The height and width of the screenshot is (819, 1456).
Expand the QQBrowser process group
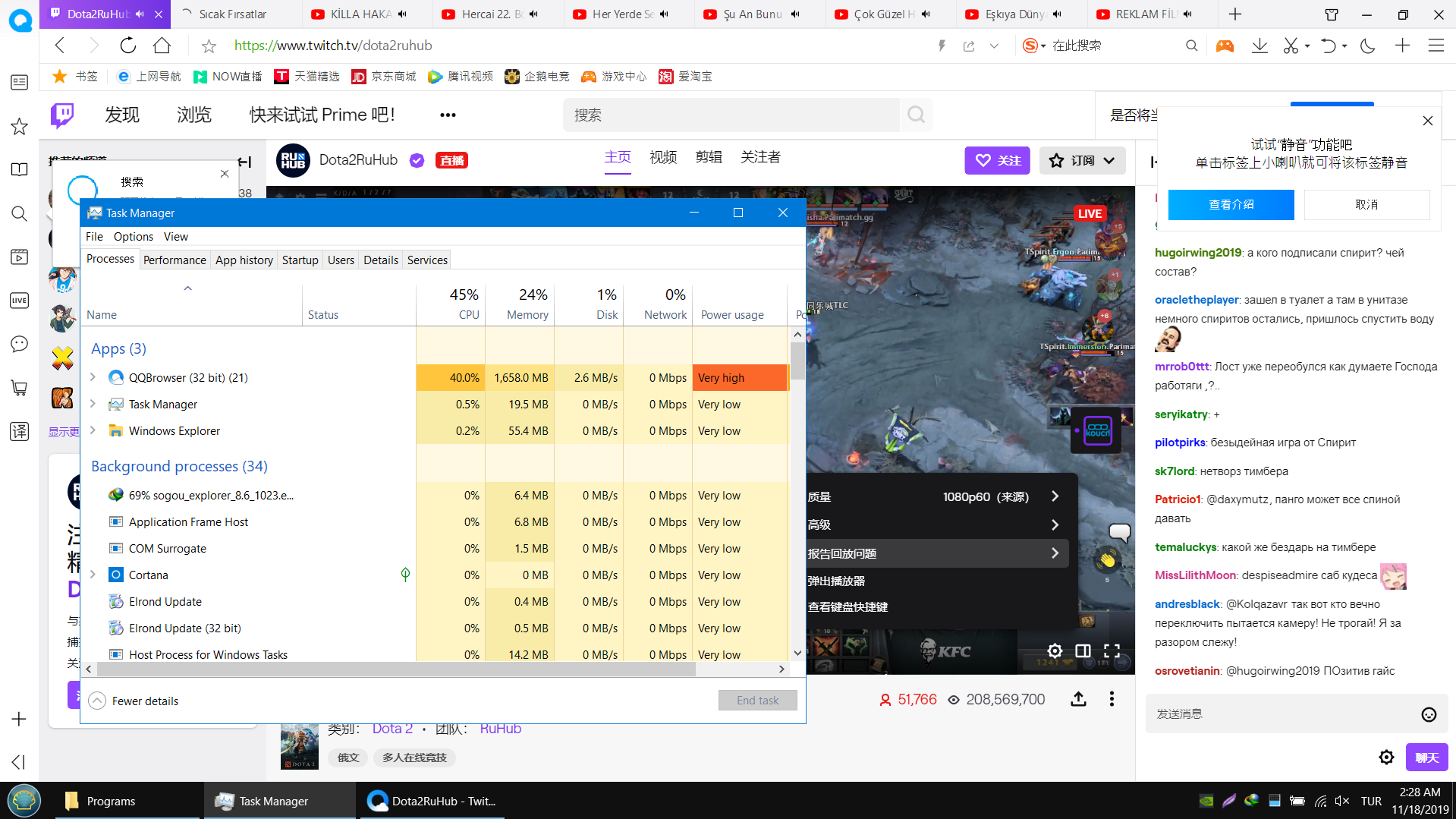click(93, 377)
